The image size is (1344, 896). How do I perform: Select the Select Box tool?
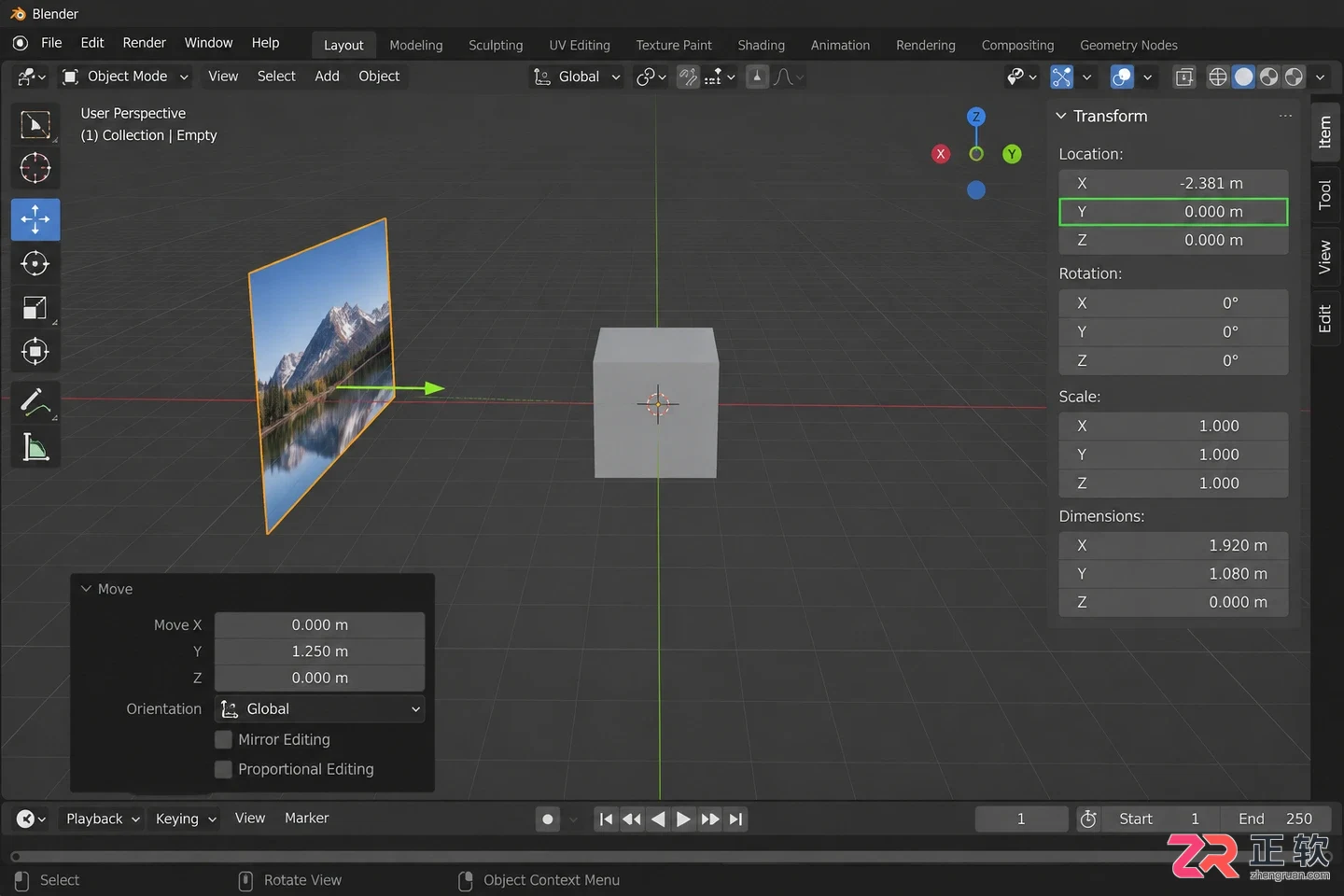point(35,124)
